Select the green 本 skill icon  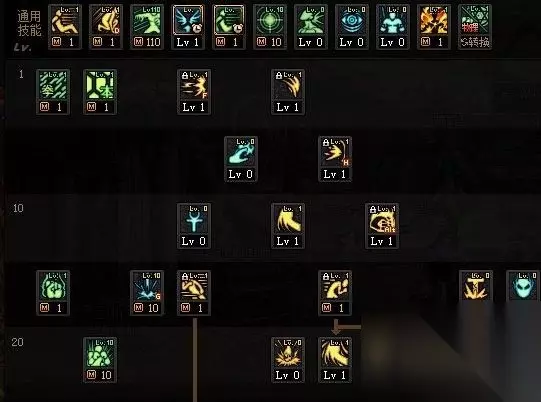point(100,92)
